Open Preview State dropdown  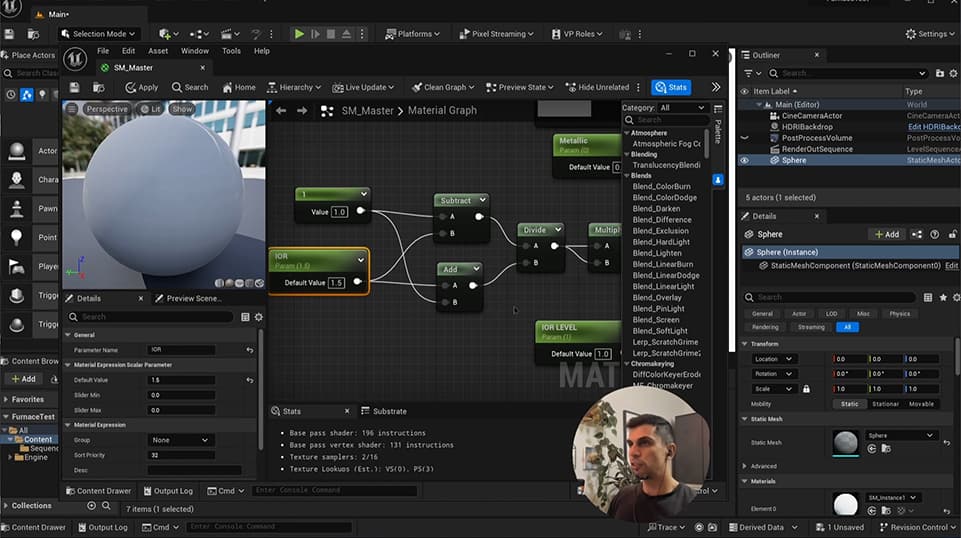(520, 87)
